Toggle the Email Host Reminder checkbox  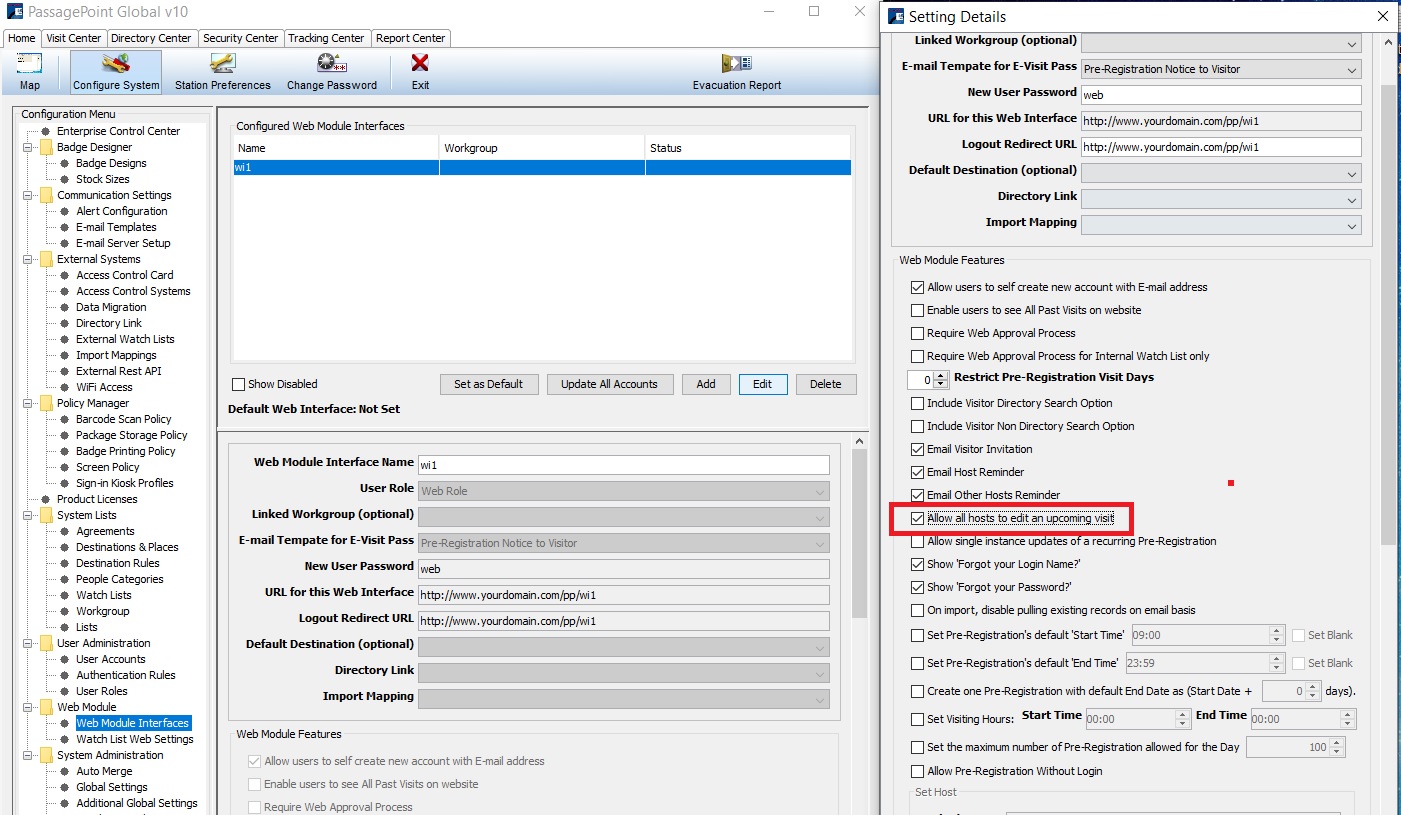click(x=917, y=472)
